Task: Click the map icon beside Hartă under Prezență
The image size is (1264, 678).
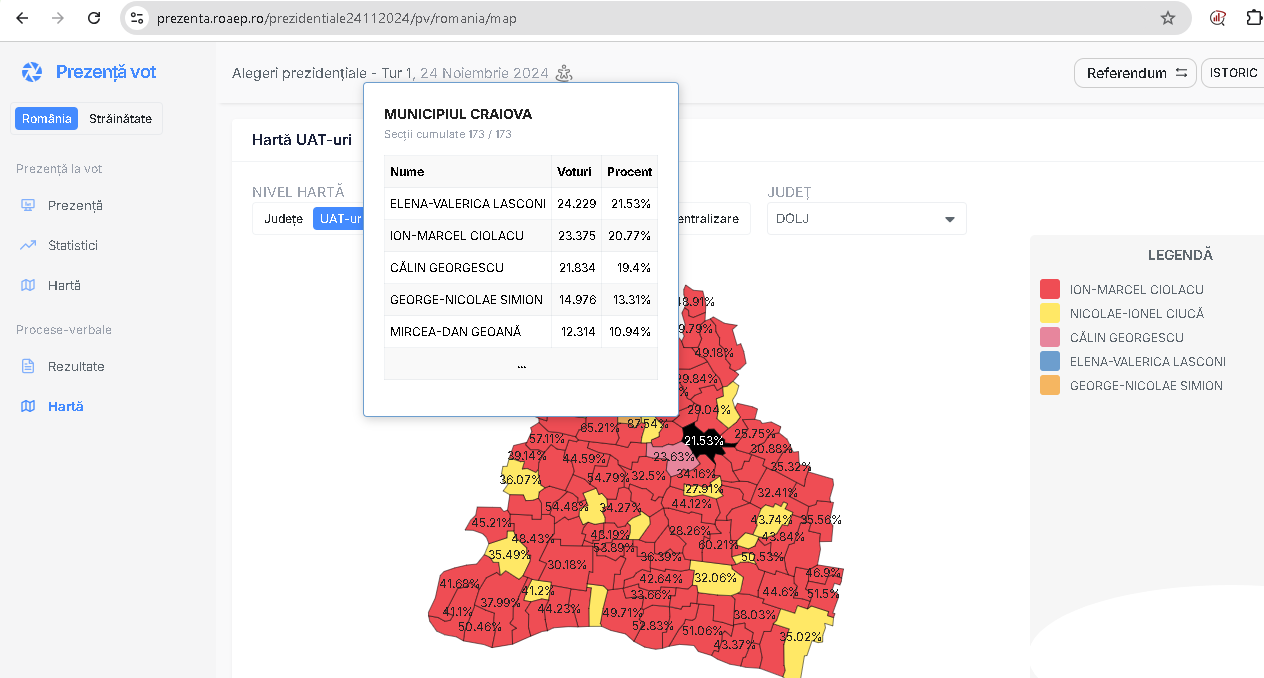Action: (x=29, y=285)
